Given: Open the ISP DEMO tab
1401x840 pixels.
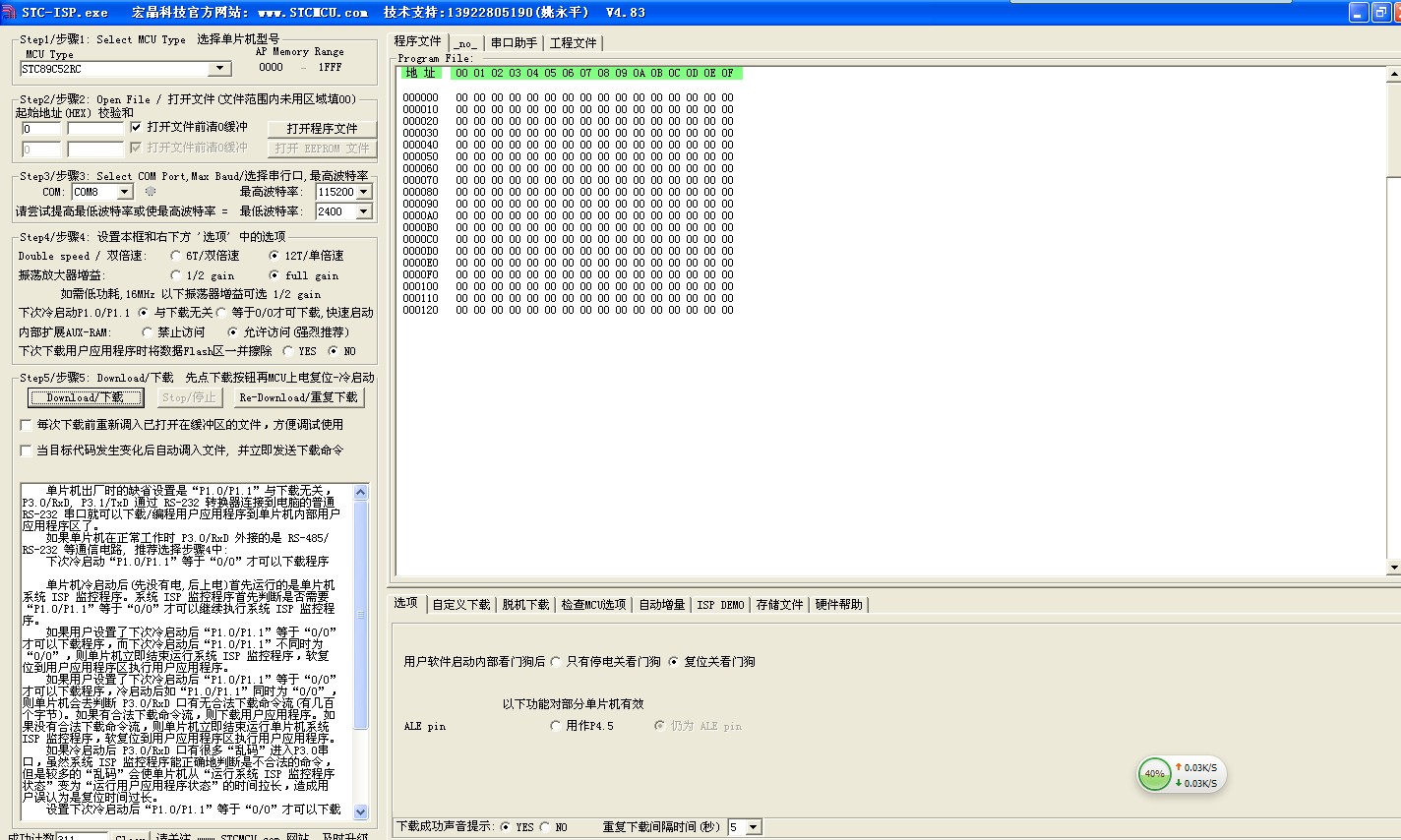Looking at the screenshot, I should pyautogui.click(x=720, y=605).
